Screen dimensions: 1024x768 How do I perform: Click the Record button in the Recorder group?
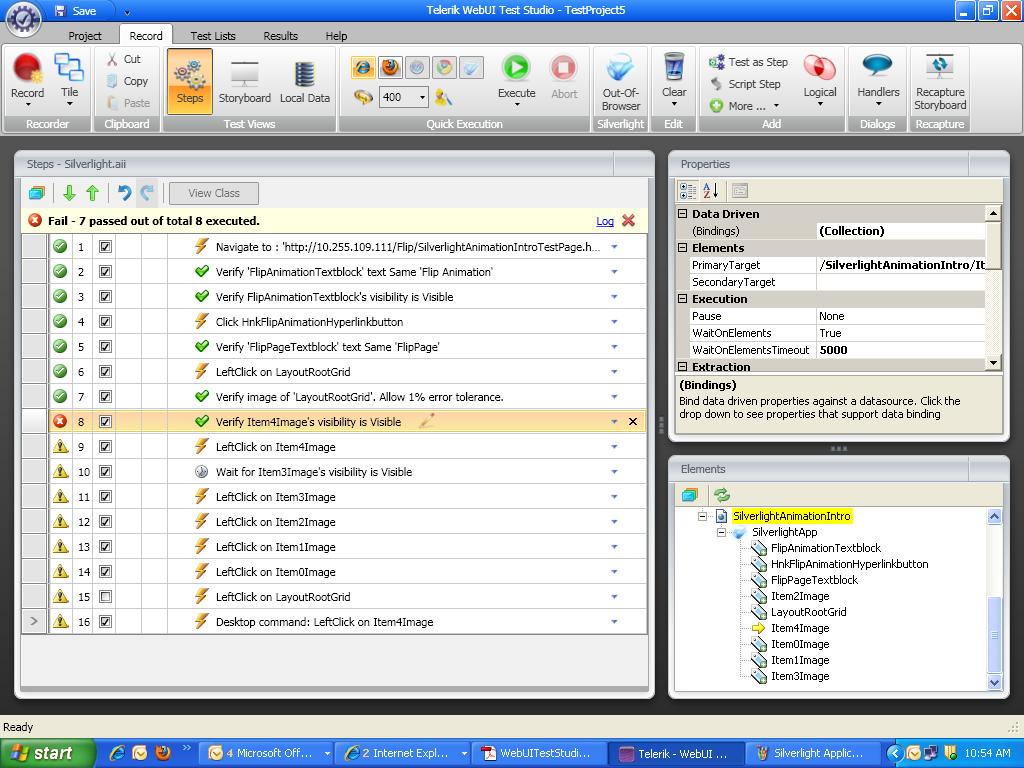click(x=27, y=76)
